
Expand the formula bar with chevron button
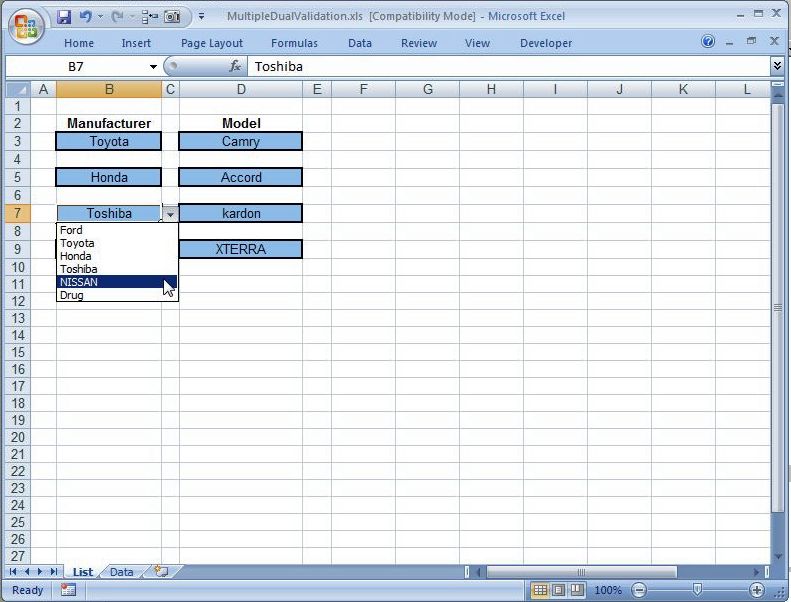777,66
